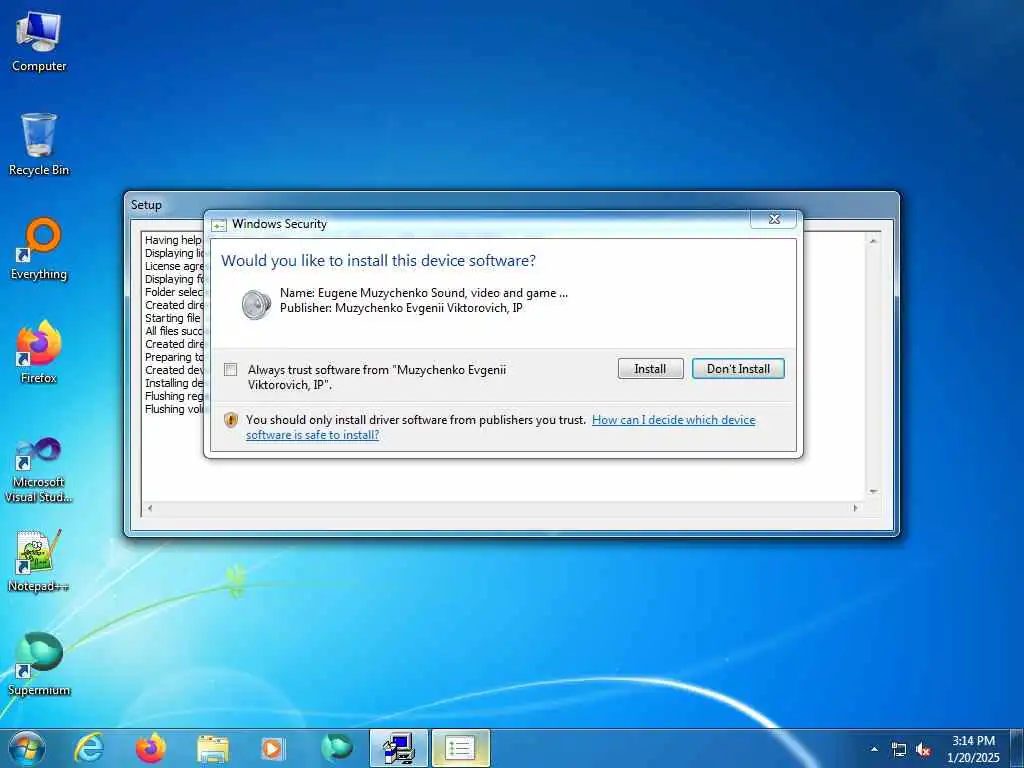
Task: Click the Name: Eugene Muzychenko Sound text
Action: point(424,293)
